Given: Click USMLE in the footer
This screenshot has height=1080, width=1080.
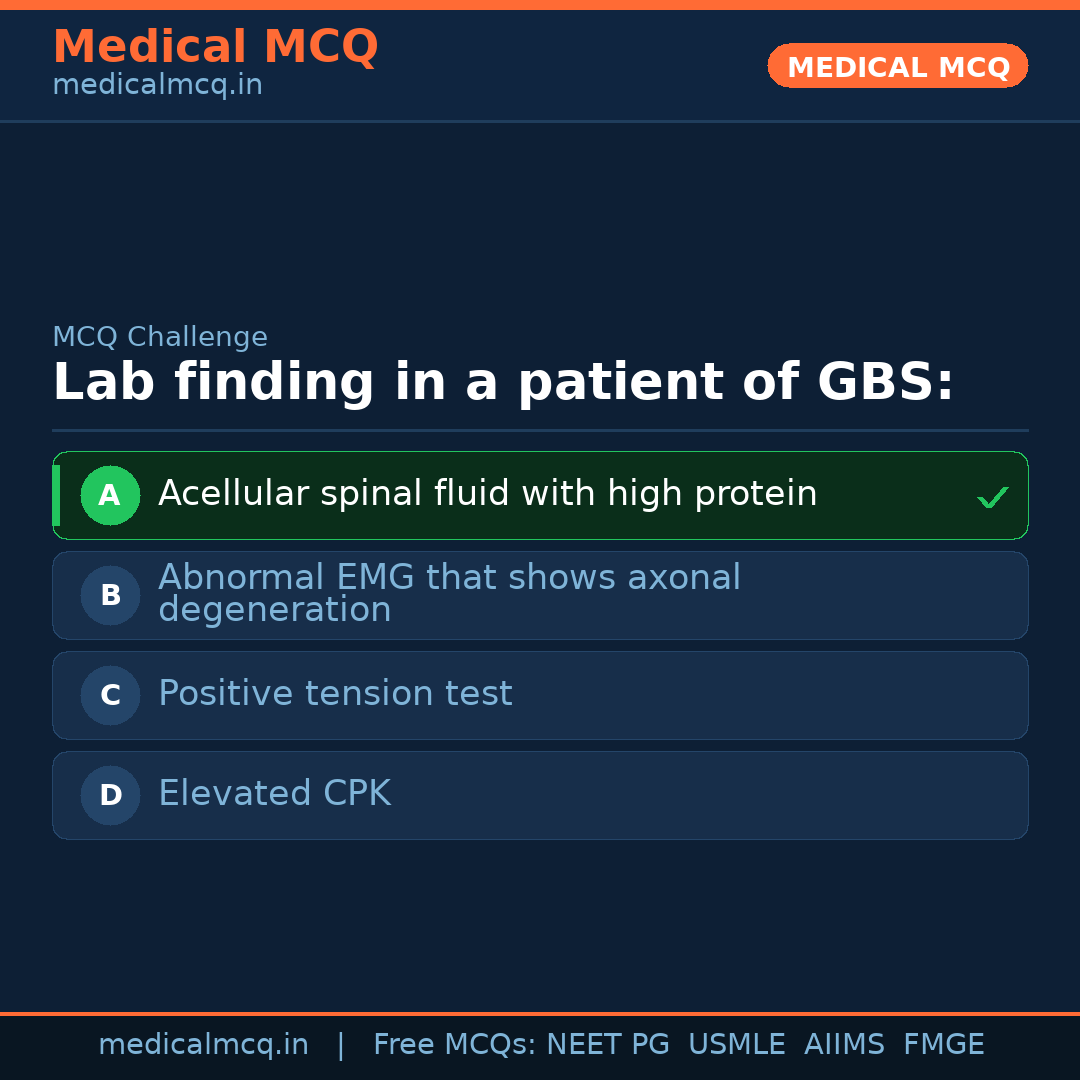Looking at the screenshot, I should [x=736, y=1045].
